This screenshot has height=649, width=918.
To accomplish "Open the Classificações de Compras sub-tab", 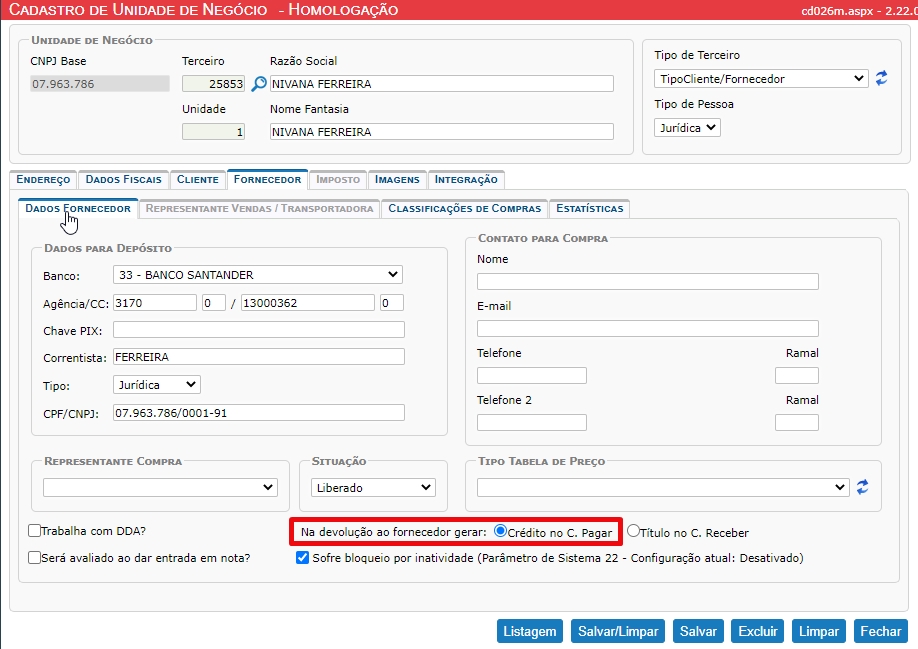I will coord(464,208).
